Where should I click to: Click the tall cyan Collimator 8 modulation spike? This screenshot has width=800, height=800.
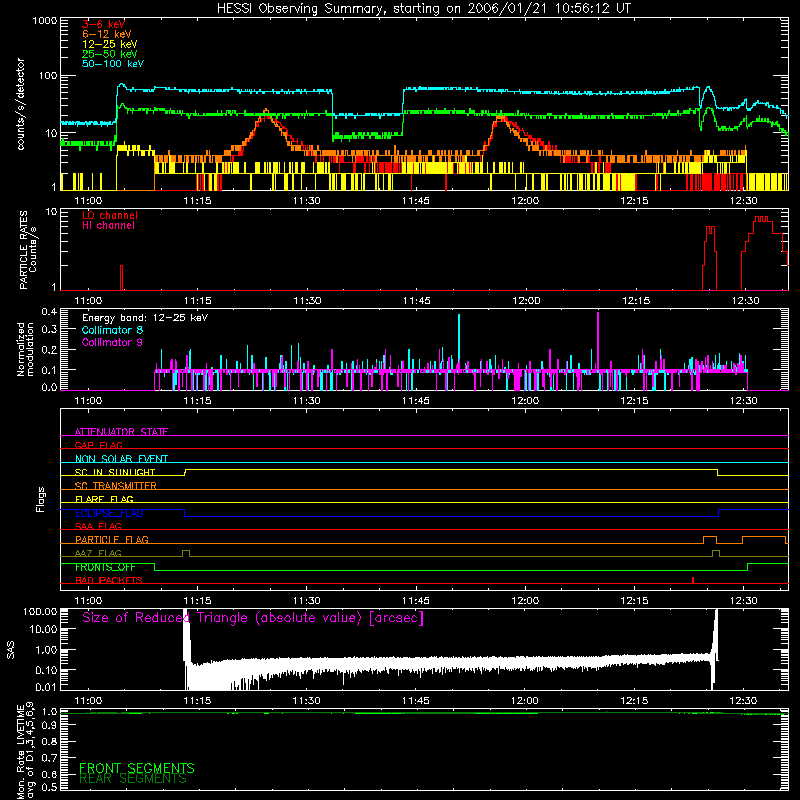coord(459,342)
